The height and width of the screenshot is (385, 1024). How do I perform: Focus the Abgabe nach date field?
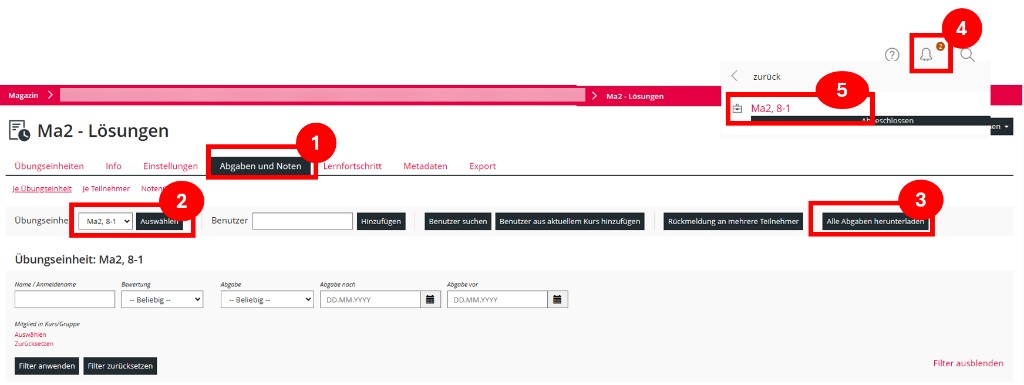pos(371,300)
